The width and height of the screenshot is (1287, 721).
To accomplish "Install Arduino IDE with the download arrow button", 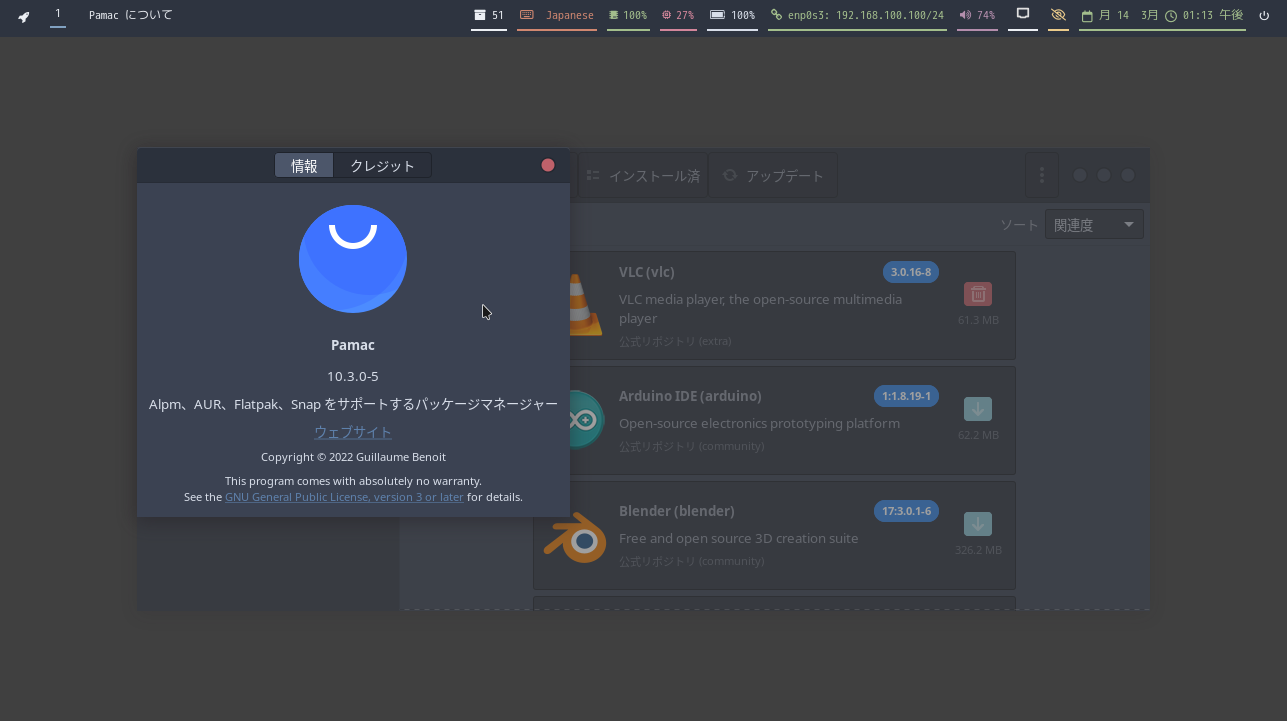I will (x=978, y=409).
